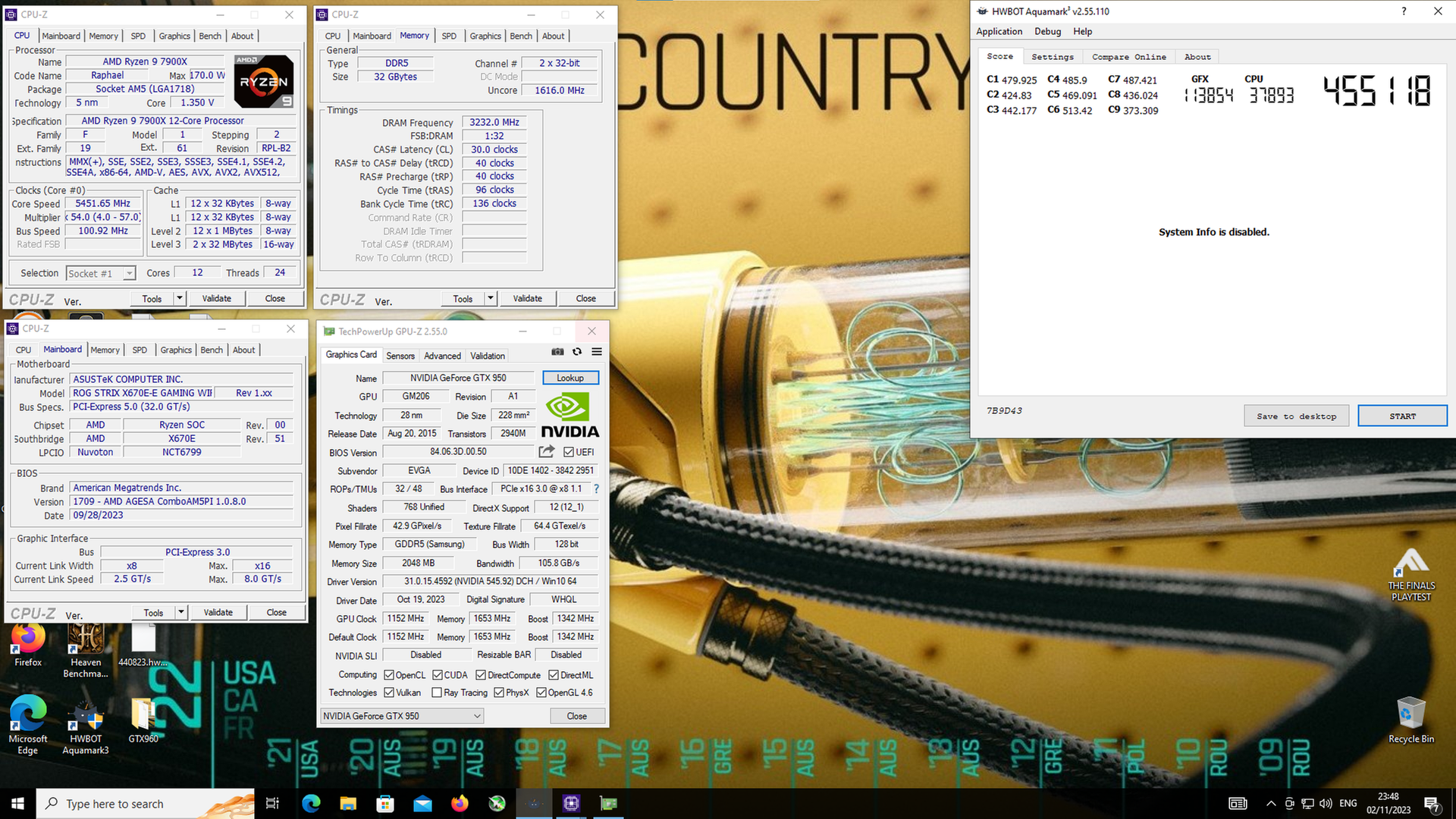The width and height of the screenshot is (1456, 819).
Task: Click the CPU-Z taskbar icon
Action: [x=571, y=804]
